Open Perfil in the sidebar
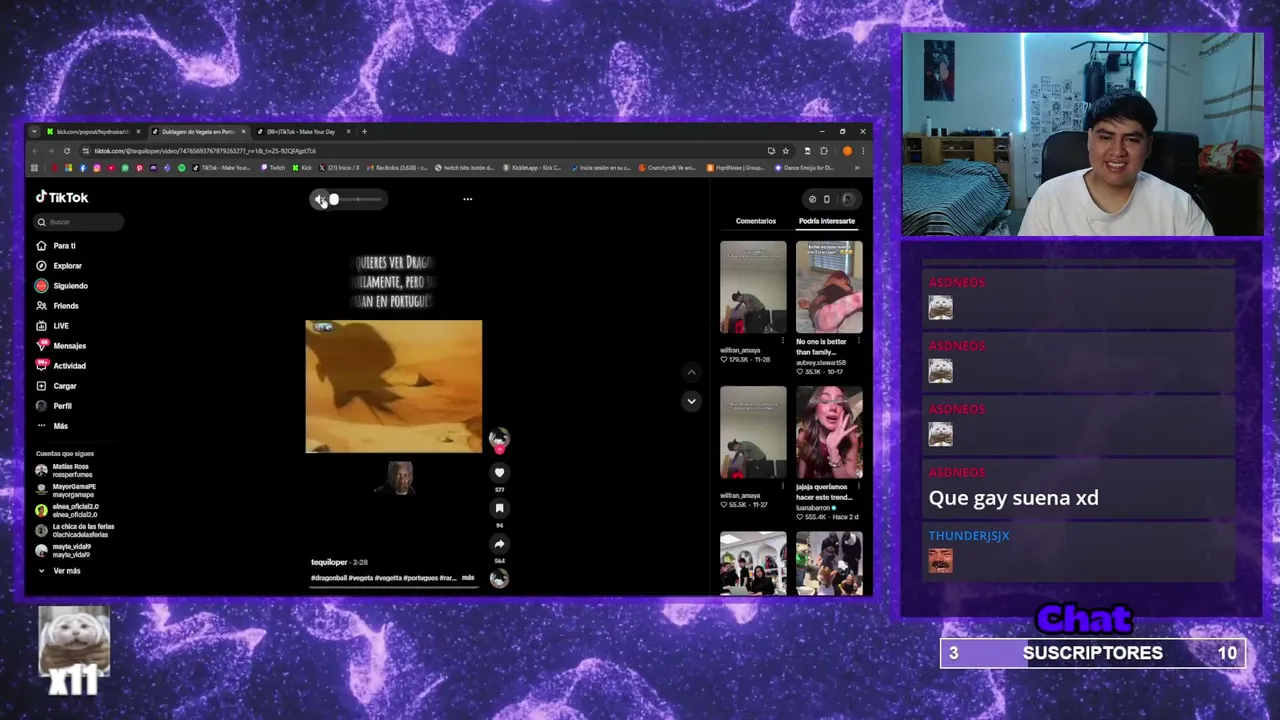Screen dimensions: 1280x720 [54, 406]
